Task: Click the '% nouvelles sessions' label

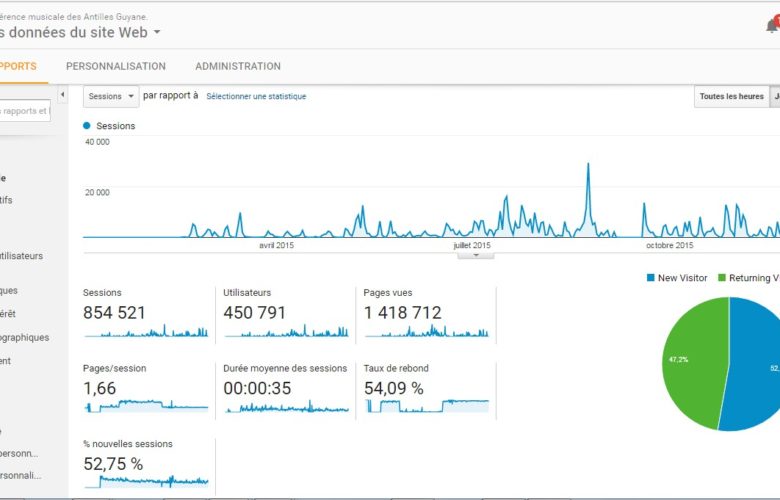Action: point(128,444)
